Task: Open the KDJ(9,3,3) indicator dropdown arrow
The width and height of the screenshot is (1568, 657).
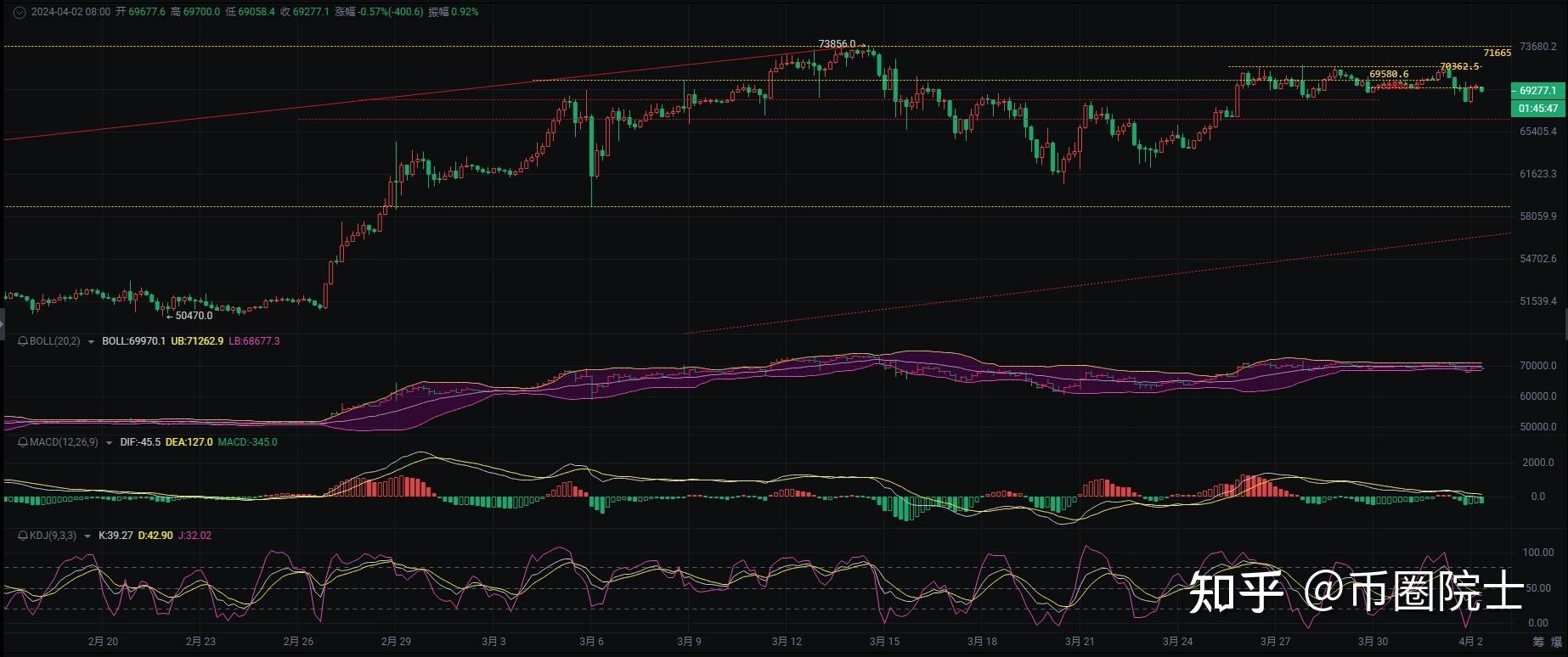Action: 87,536
